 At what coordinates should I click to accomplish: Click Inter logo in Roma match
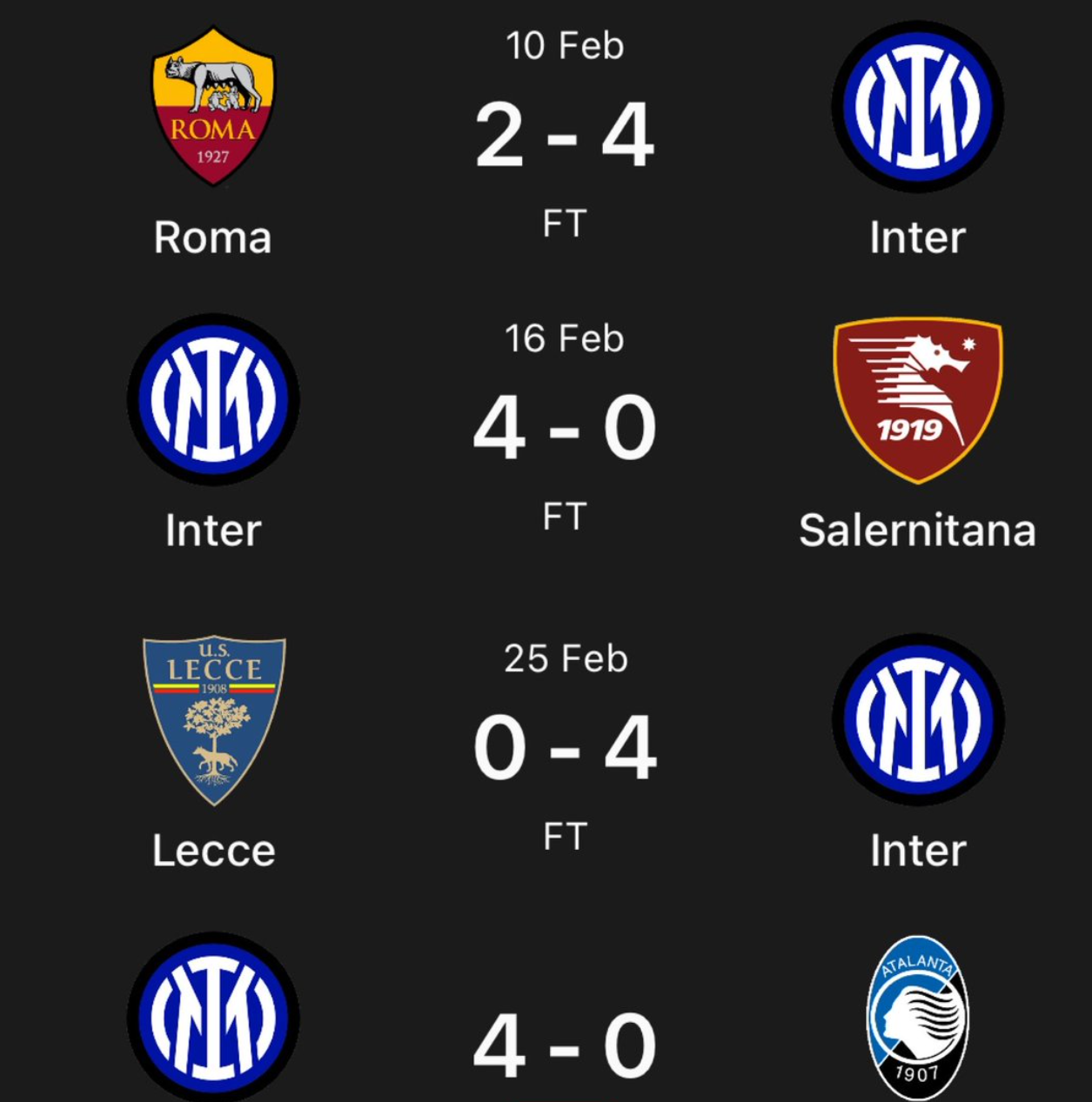click(x=917, y=106)
